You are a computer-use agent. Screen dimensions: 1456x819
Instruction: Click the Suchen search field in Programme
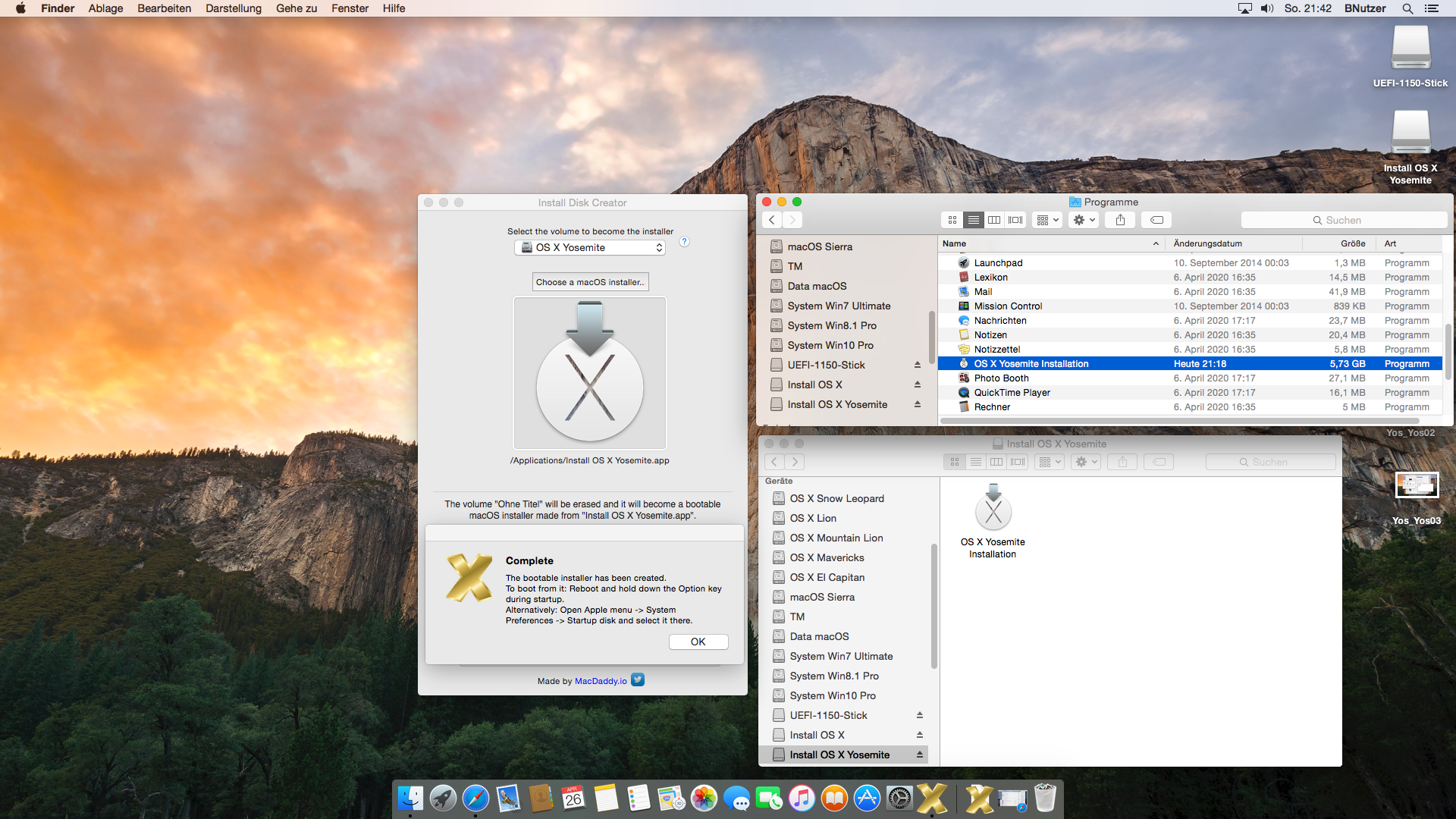click(x=1343, y=220)
